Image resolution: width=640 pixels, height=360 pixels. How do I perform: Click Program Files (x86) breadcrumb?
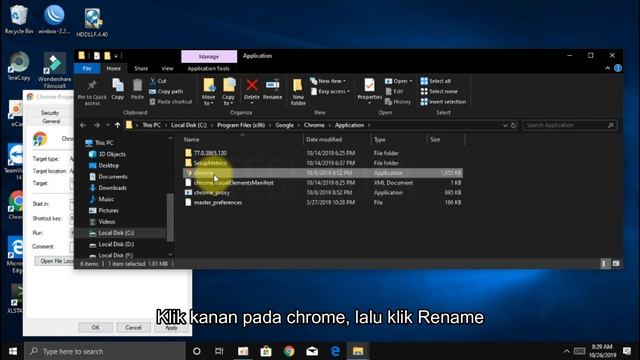click(241, 125)
